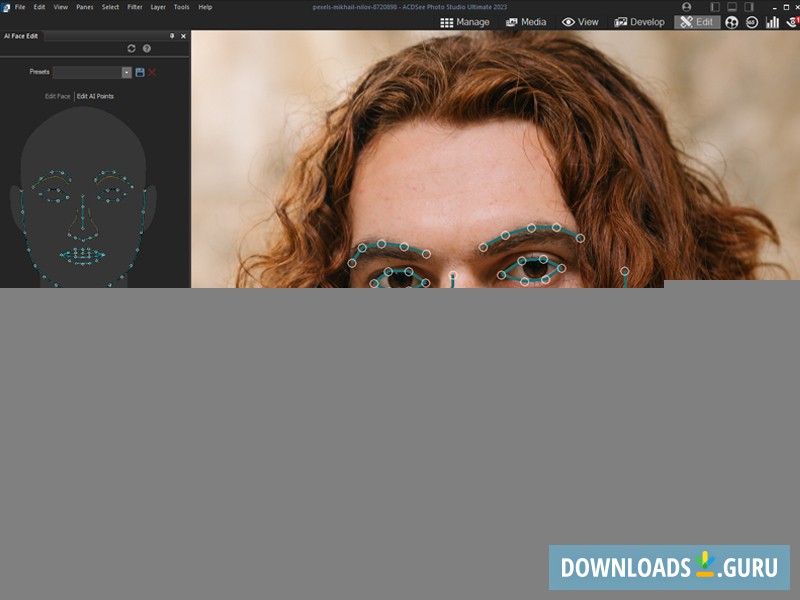Pin the AI Face Edit panel

pyautogui.click(x=172, y=36)
